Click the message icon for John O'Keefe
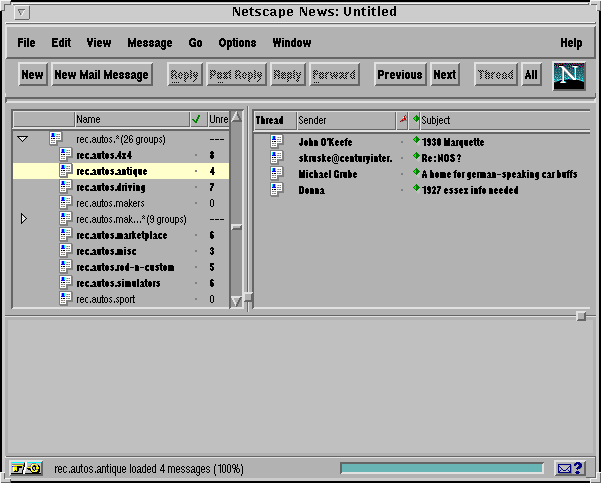This screenshot has height=483, width=601. click(x=276, y=142)
